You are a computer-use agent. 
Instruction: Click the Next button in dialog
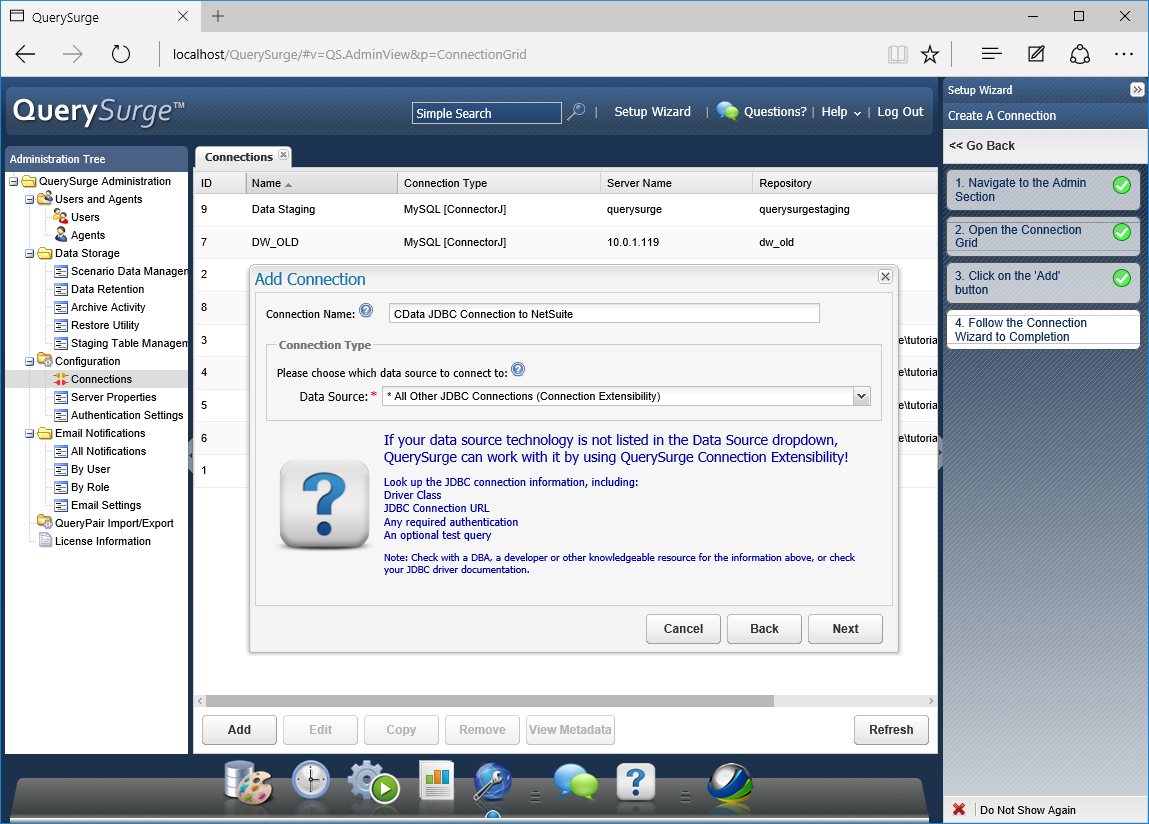click(845, 629)
